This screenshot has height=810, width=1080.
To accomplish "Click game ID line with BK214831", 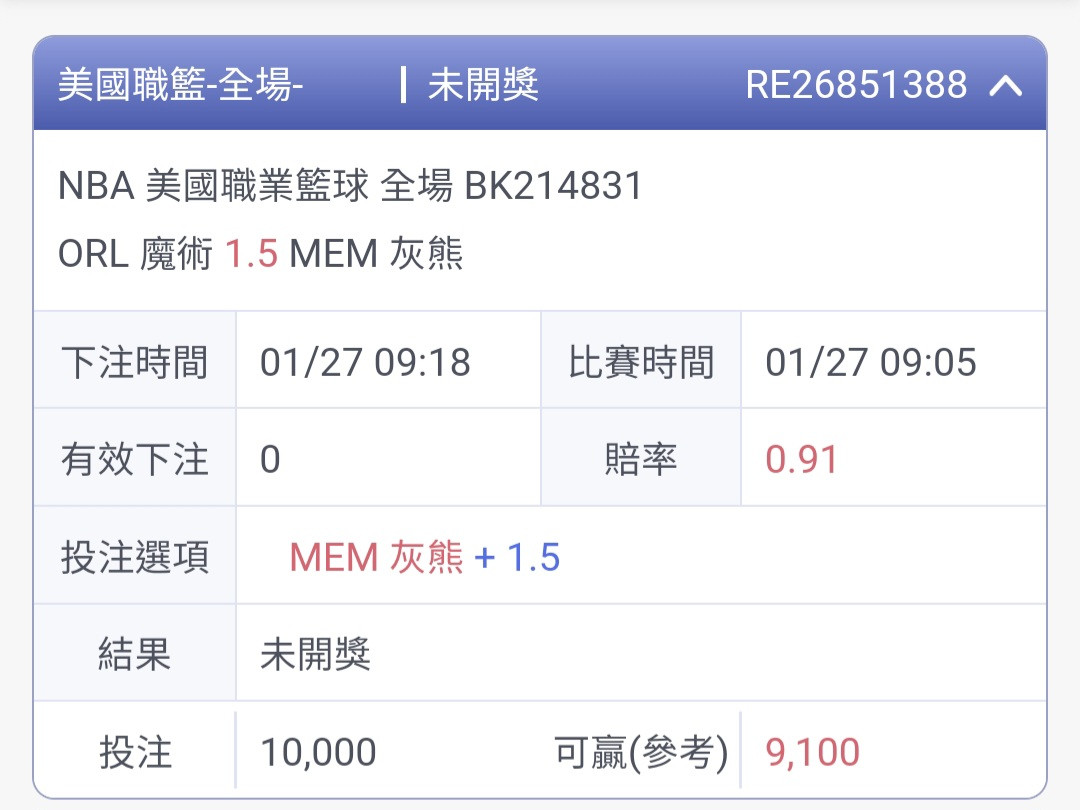I will [x=351, y=186].
